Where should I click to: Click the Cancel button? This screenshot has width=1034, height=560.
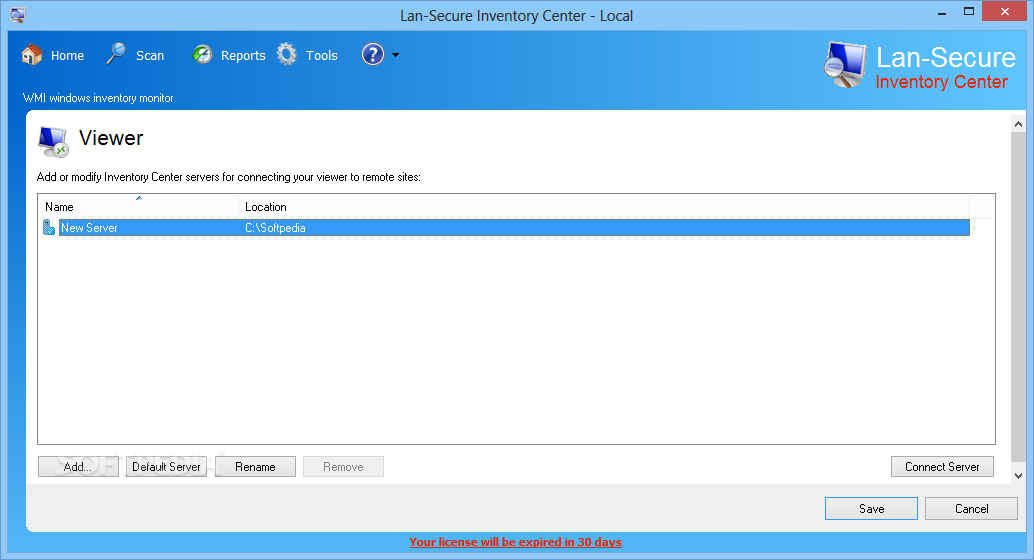coord(971,509)
